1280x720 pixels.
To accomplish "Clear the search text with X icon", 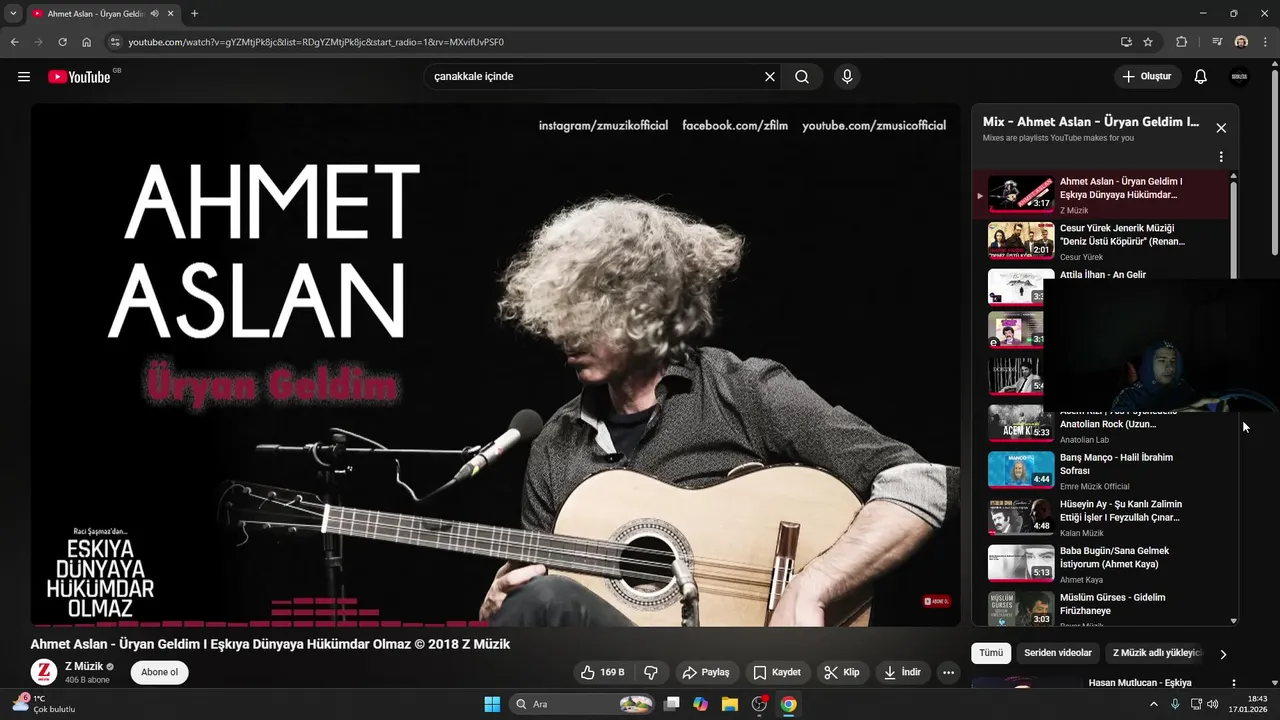I will pos(770,77).
